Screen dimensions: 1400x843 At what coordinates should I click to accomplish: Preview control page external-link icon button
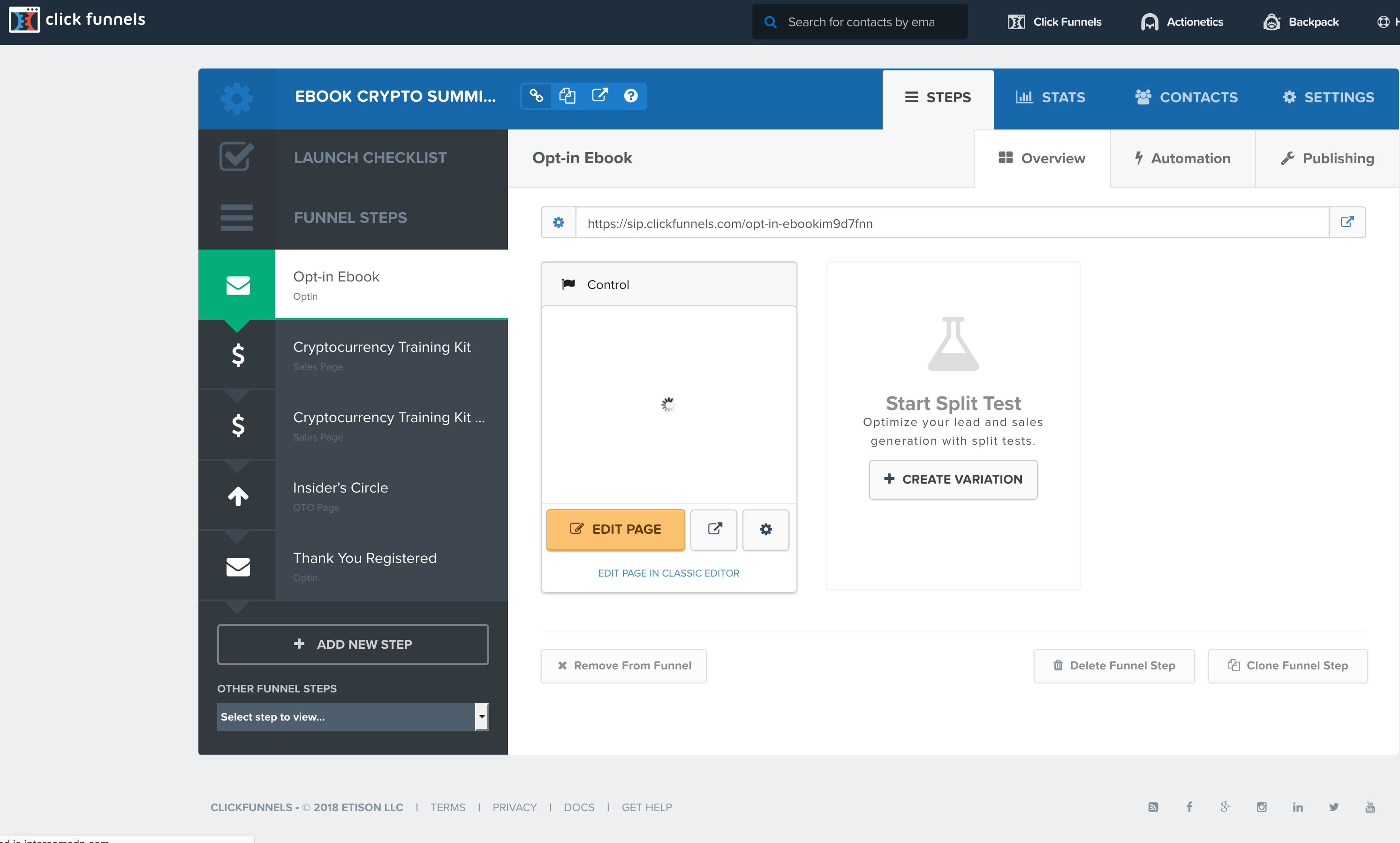tap(714, 530)
